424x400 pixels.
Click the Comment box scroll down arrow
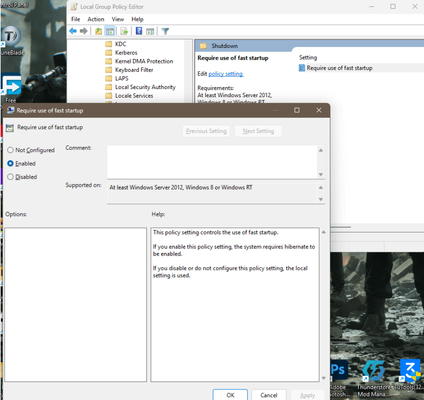click(x=321, y=174)
